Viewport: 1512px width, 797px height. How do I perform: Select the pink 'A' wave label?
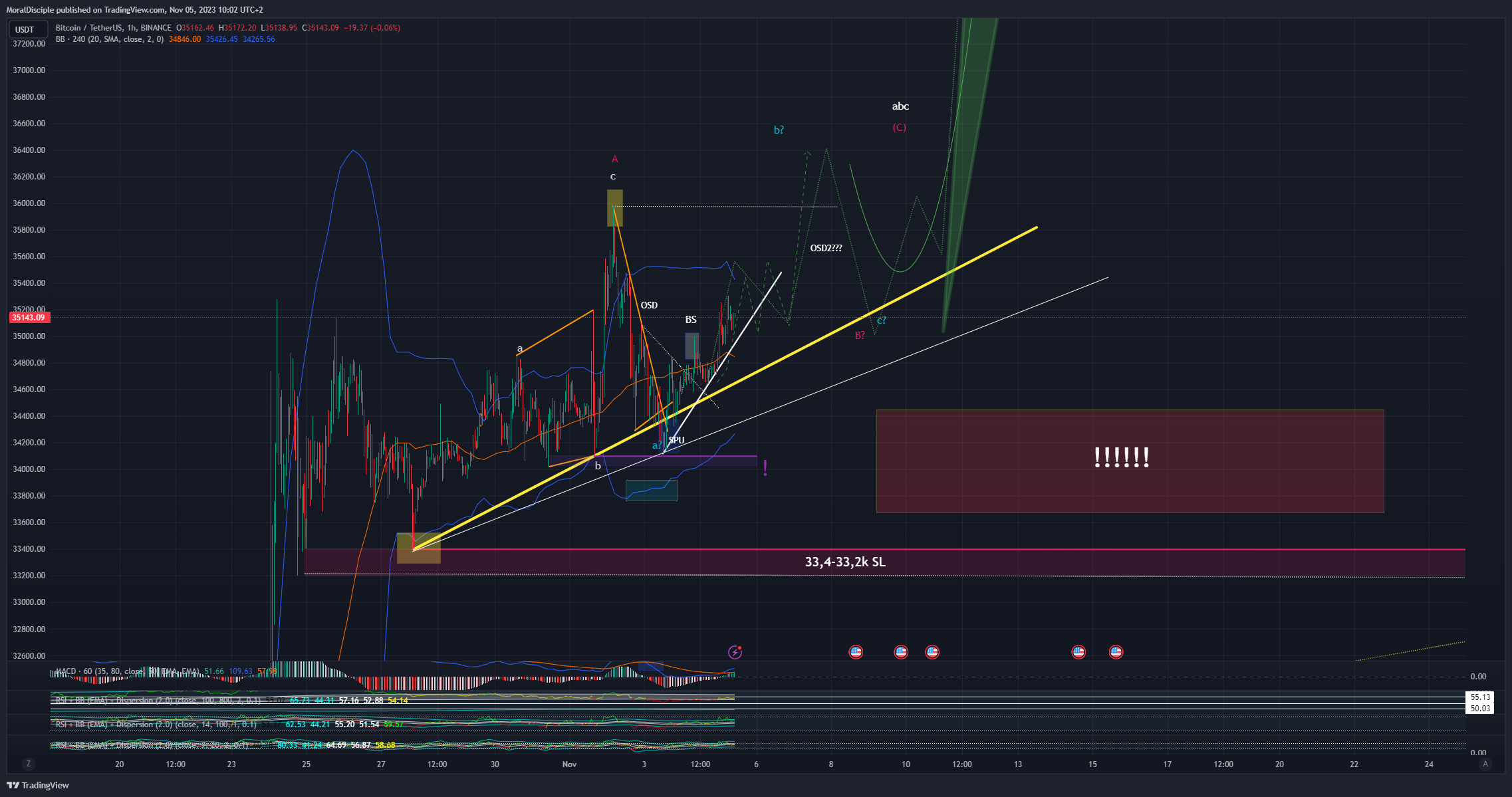coord(615,160)
